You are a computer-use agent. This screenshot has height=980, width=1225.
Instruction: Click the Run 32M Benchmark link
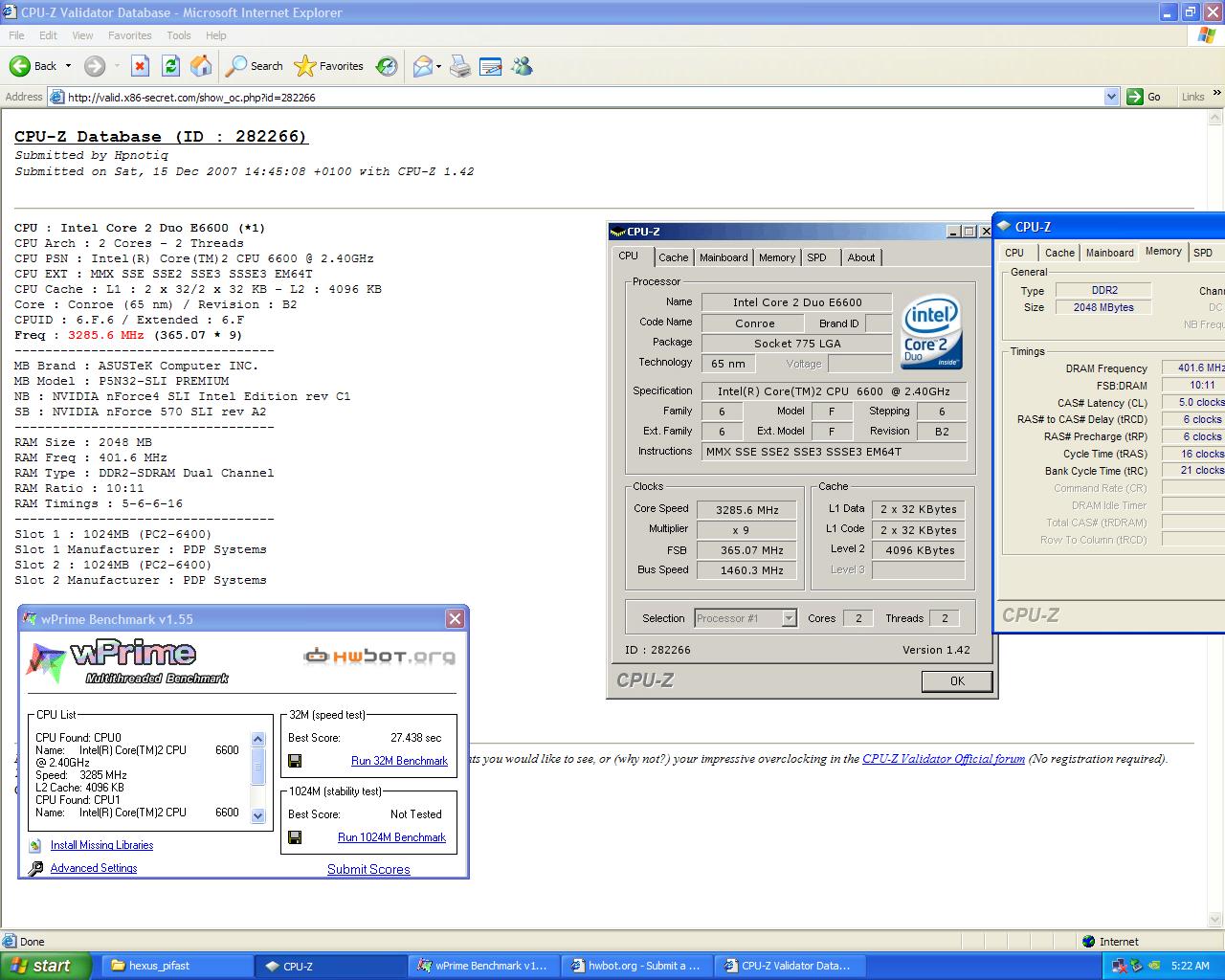(399, 761)
